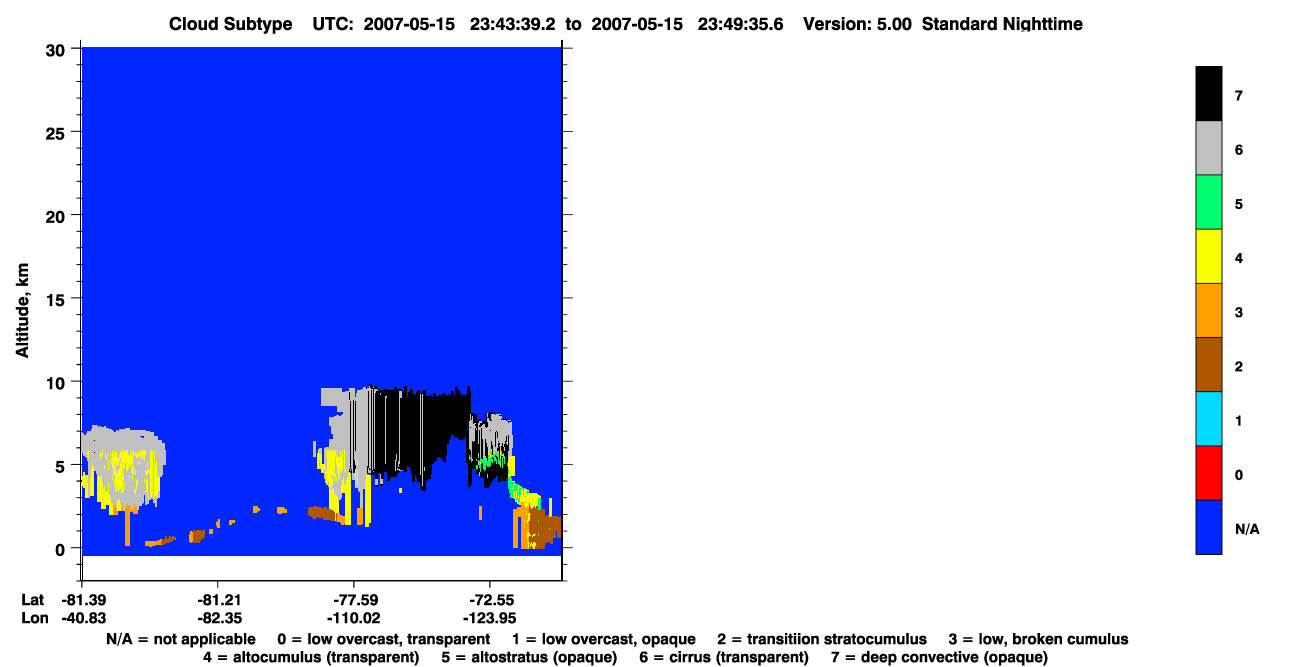Click the latitude value -81.21
Viewport: 1300px width, 667px height.
[x=218, y=599]
